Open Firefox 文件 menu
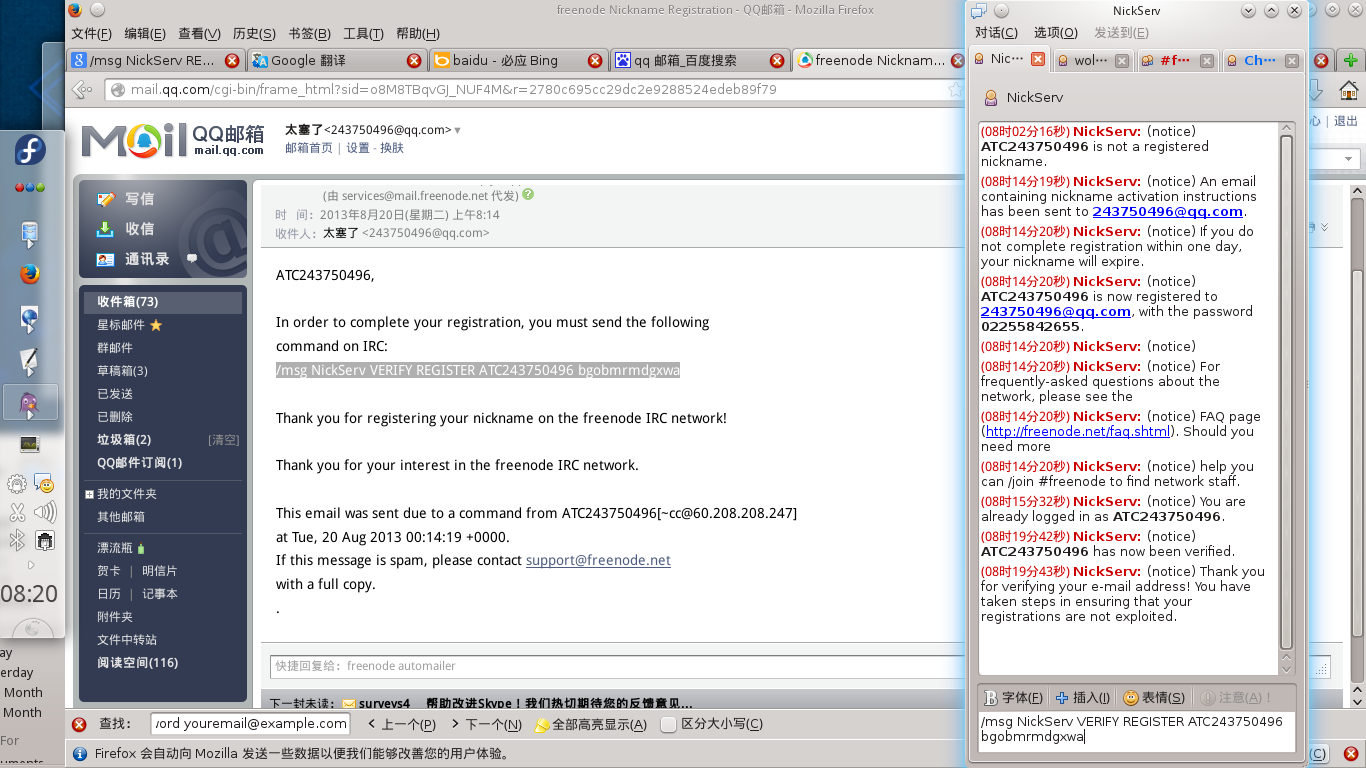 [x=91, y=34]
